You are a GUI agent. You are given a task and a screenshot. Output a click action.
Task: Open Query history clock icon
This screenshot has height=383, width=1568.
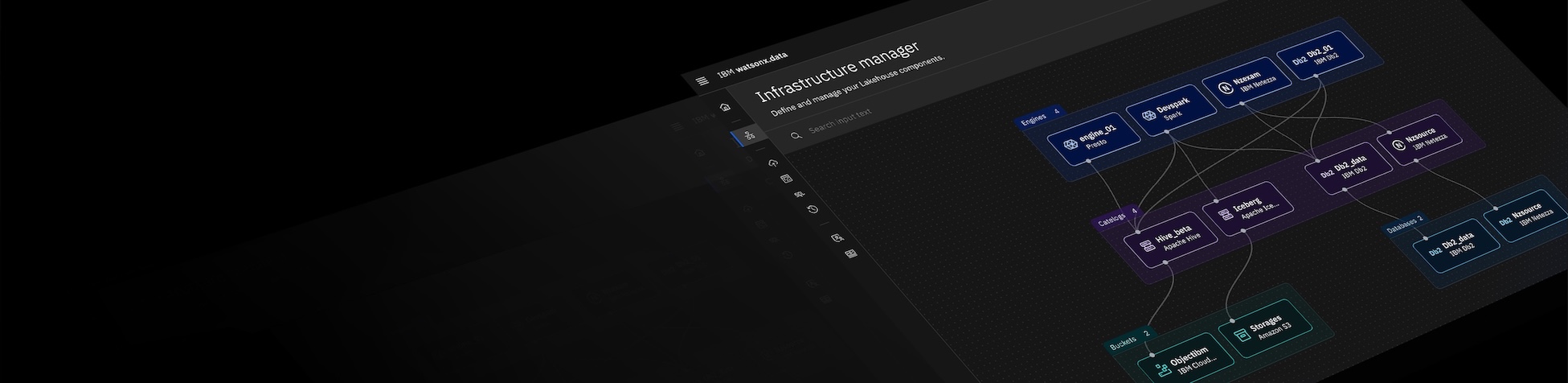813,209
